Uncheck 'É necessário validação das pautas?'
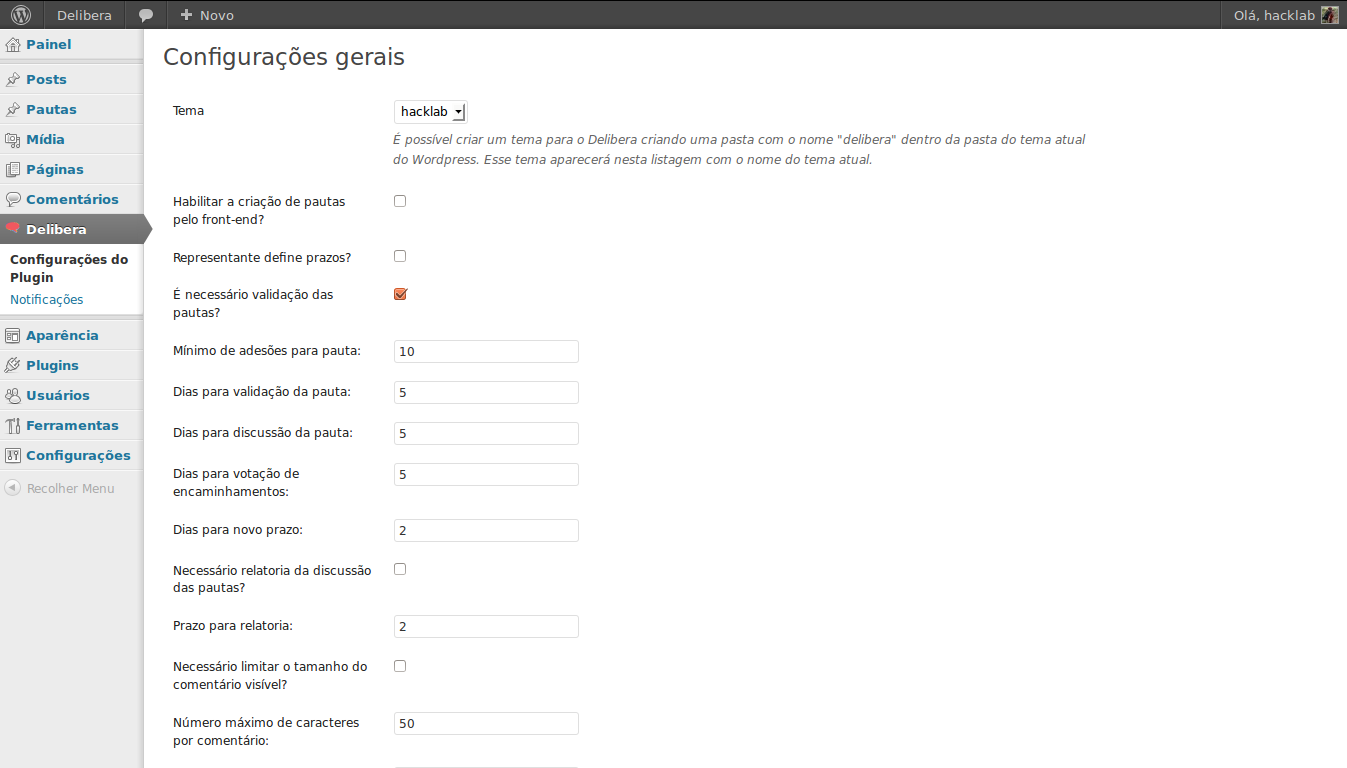The height and width of the screenshot is (768, 1347). pos(400,294)
